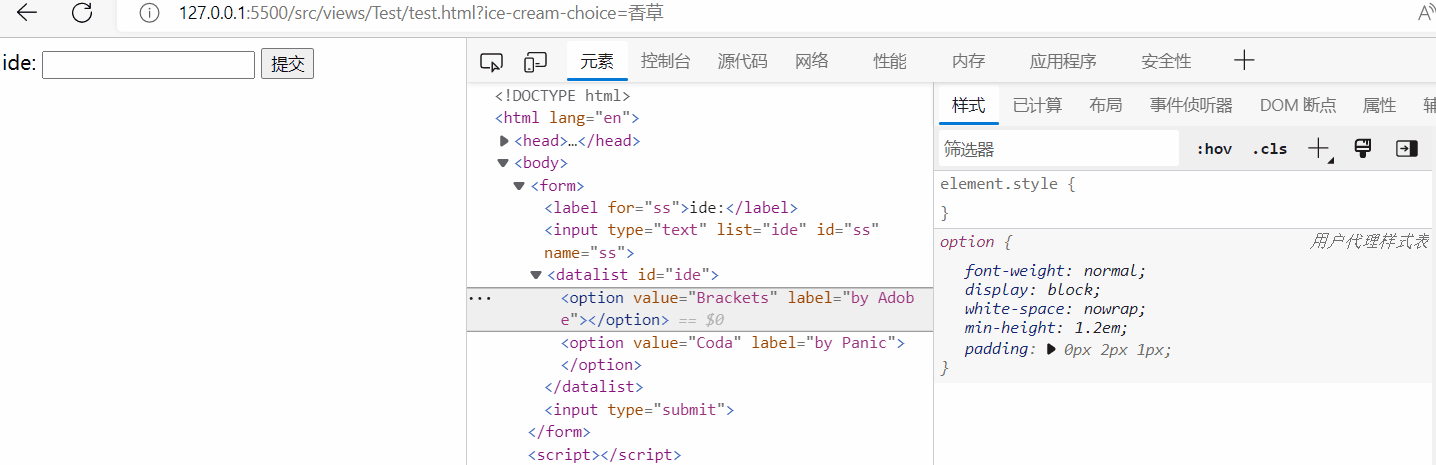Expand the padding shorthand triangle
1436x465 pixels.
[1050, 349]
